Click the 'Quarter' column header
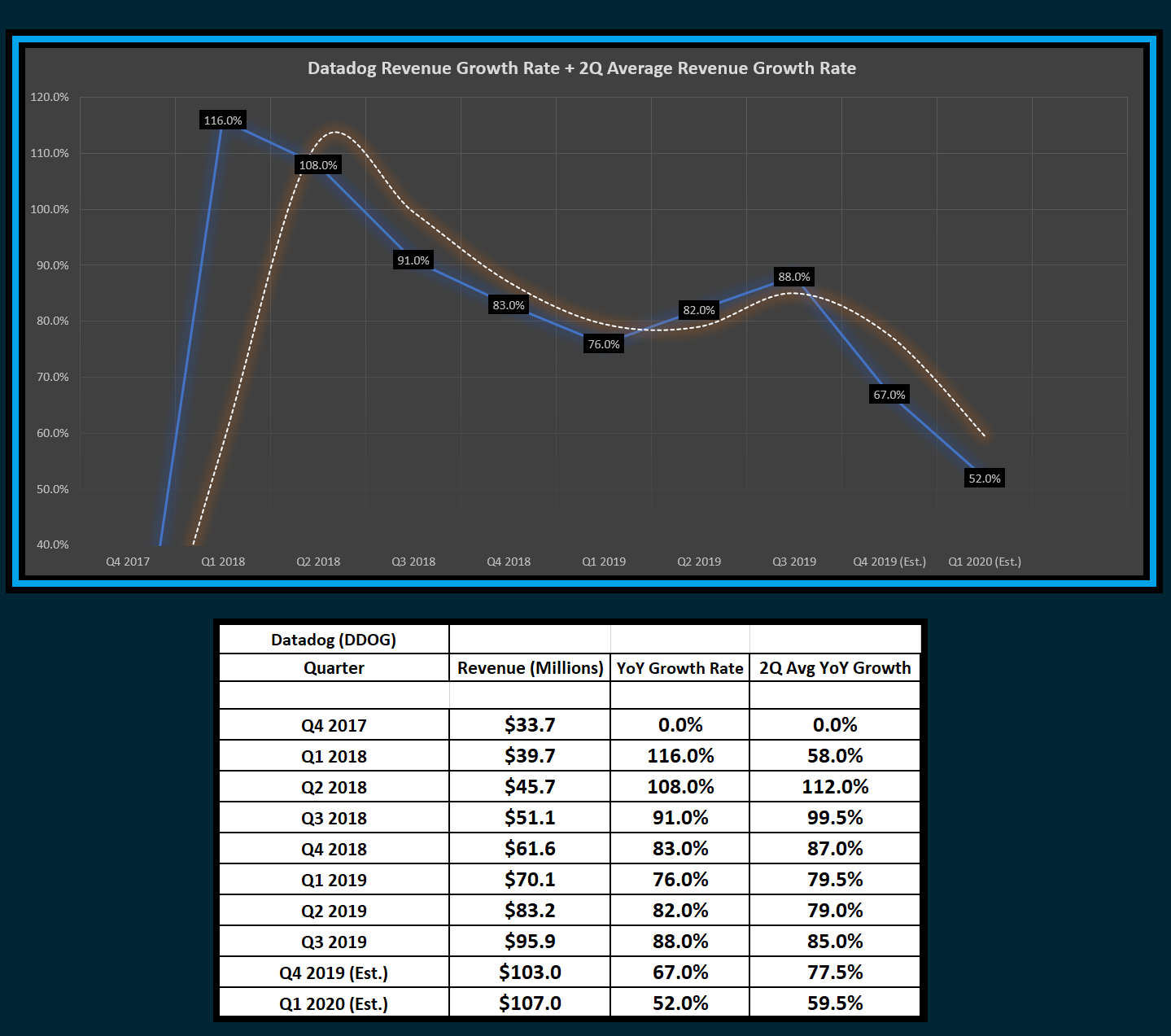1171x1036 pixels. pos(334,667)
